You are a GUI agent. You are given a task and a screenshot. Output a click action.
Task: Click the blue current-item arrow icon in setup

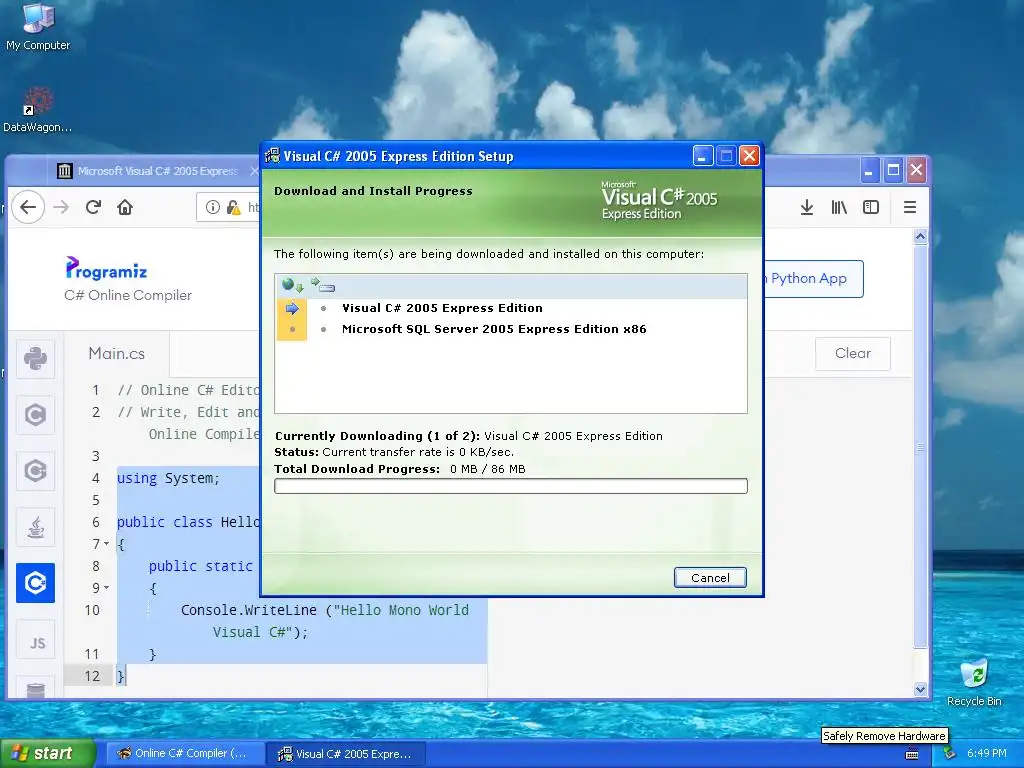pyautogui.click(x=292, y=308)
